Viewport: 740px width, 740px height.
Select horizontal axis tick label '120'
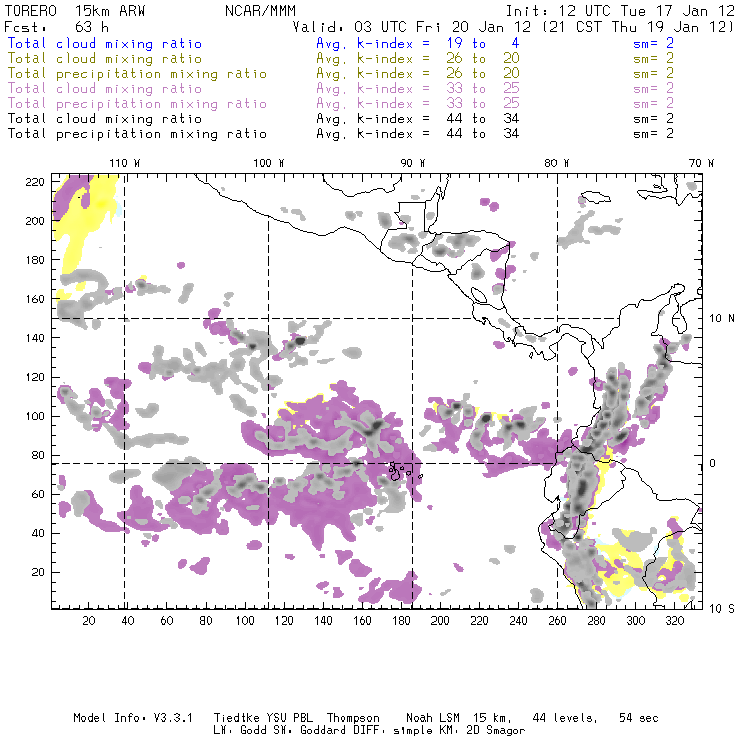point(284,621)
